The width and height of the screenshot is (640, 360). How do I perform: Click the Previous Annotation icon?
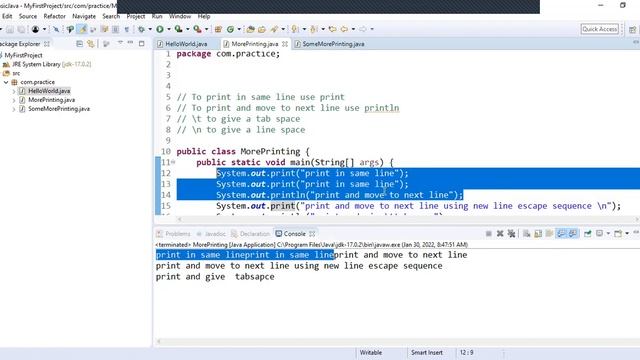coord(313,29)
